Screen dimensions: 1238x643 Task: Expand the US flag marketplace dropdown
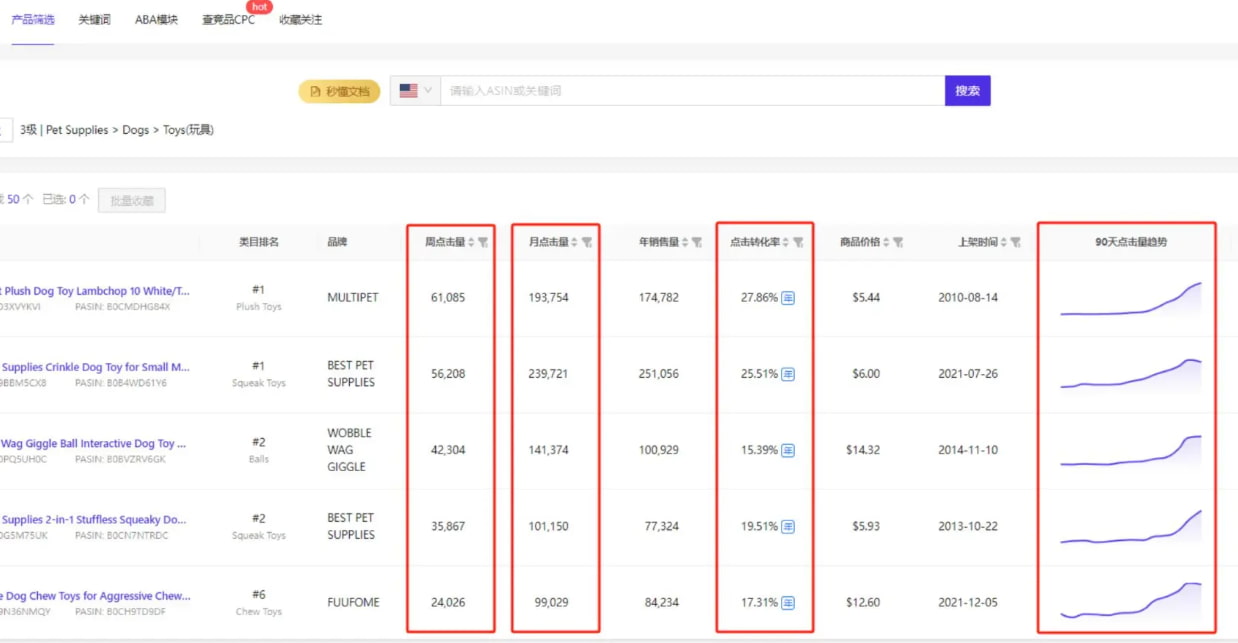tap(415, 91)
